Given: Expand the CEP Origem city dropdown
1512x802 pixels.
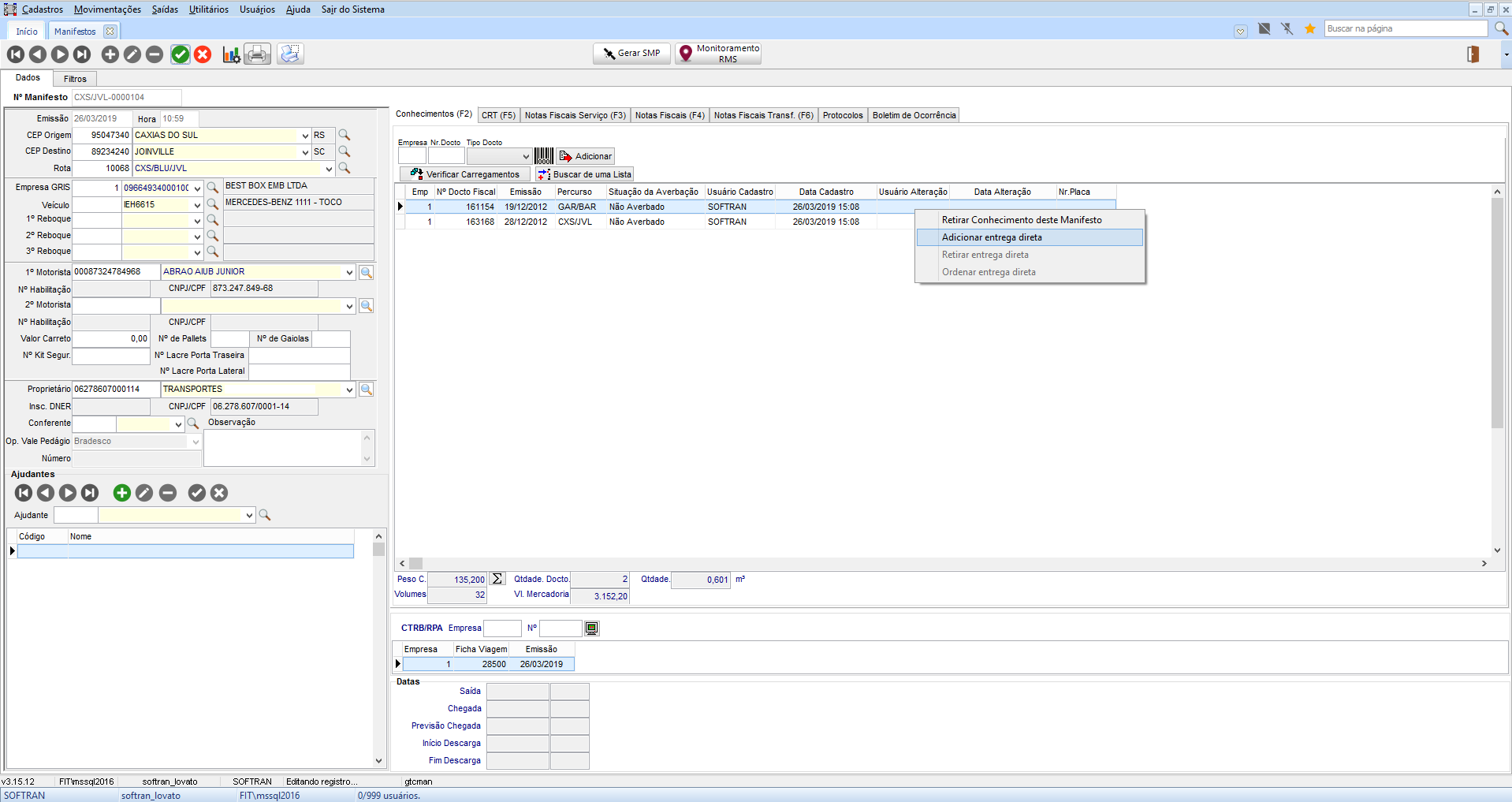Looking at the screenshot, I should [x=305, y=136].
